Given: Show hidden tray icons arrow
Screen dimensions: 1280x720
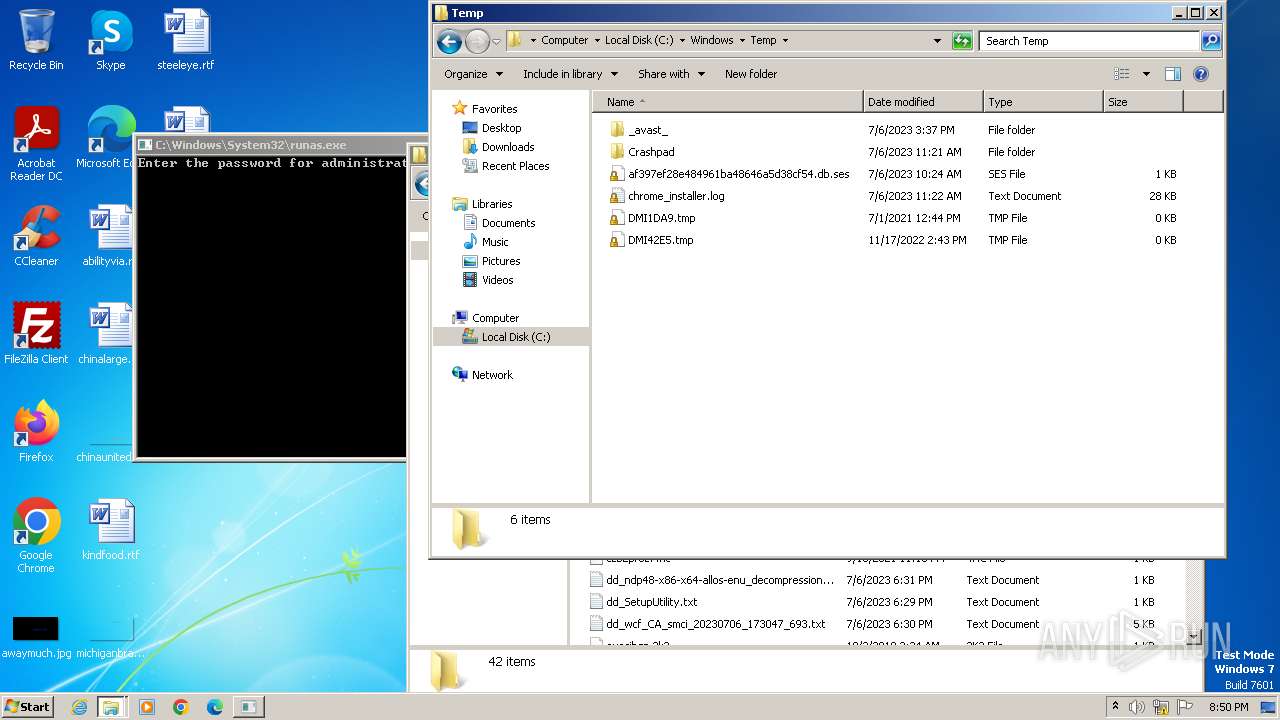Looking at the screenshot, I should (x=1115, y=707).
